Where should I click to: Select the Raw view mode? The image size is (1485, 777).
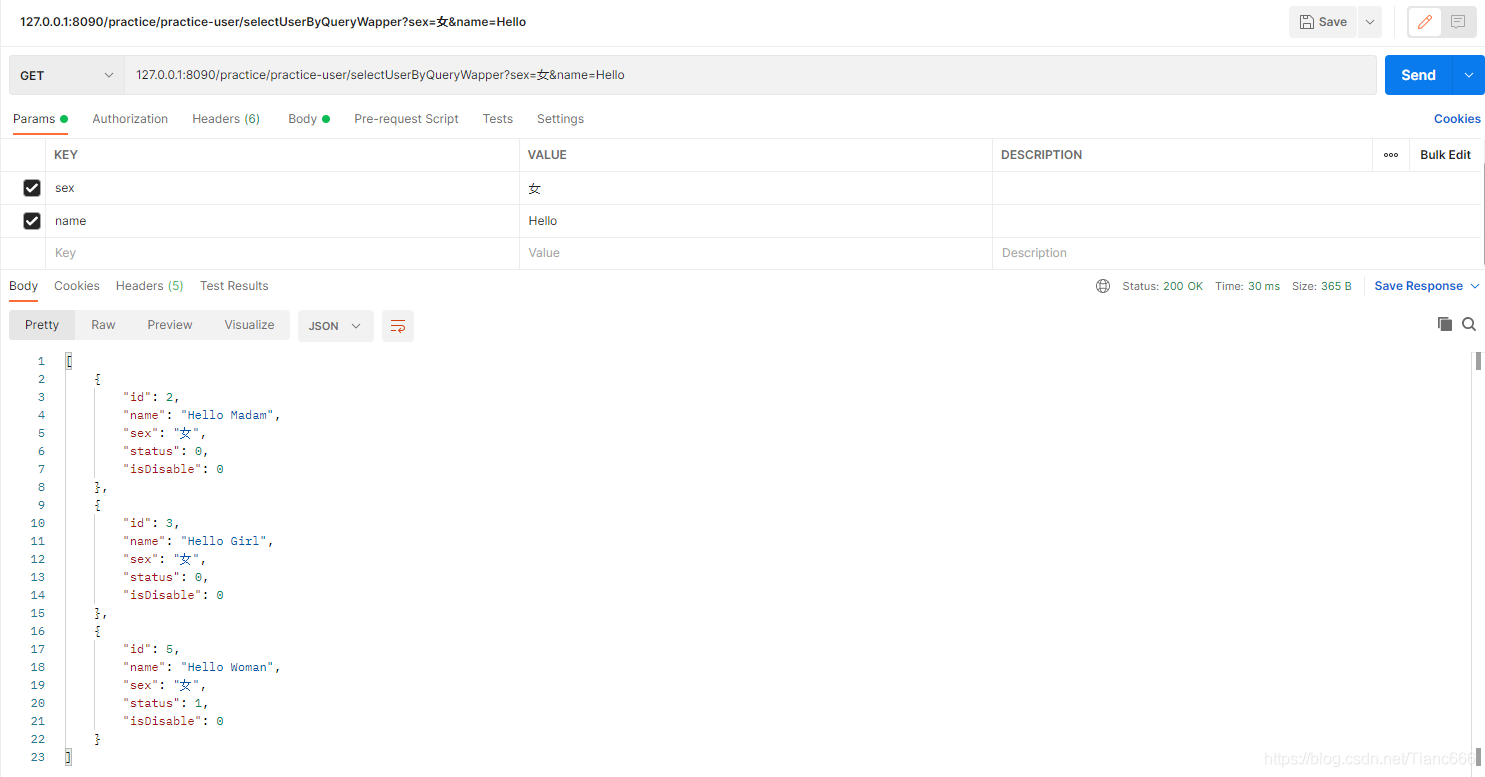[103, 325]
